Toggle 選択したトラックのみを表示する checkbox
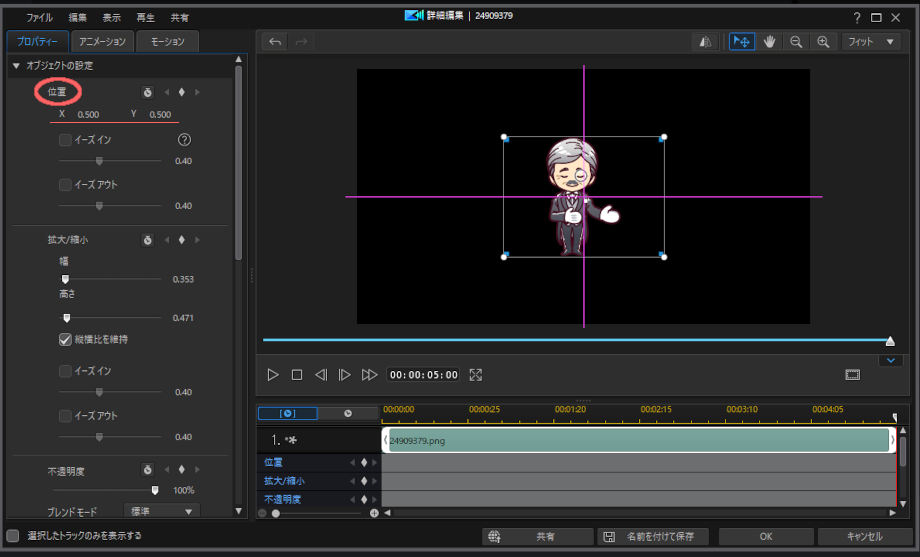Viewport: 920px width, 557px height. click(x=13, y=536)
